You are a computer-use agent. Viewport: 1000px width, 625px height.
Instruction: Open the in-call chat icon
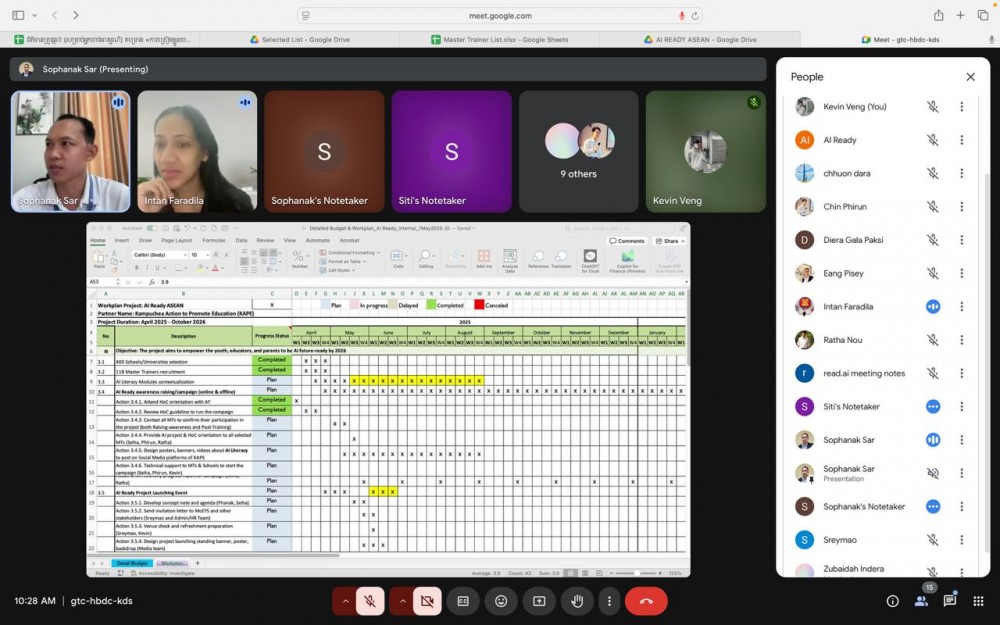pos(950,601)
